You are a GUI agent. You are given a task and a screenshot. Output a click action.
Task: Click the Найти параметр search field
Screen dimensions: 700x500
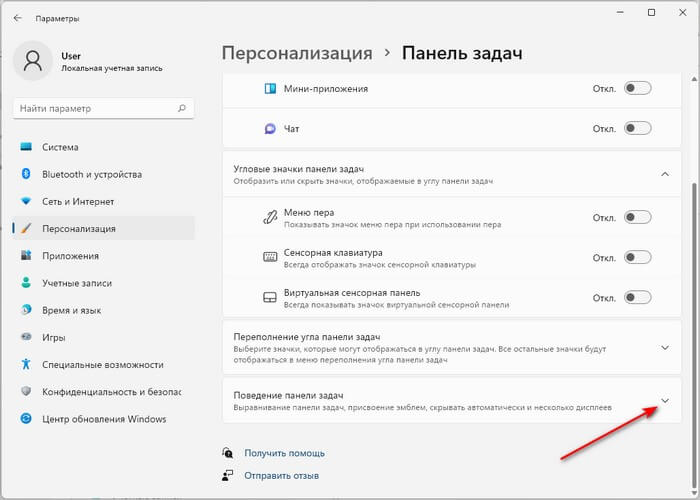tap(95, 108)
